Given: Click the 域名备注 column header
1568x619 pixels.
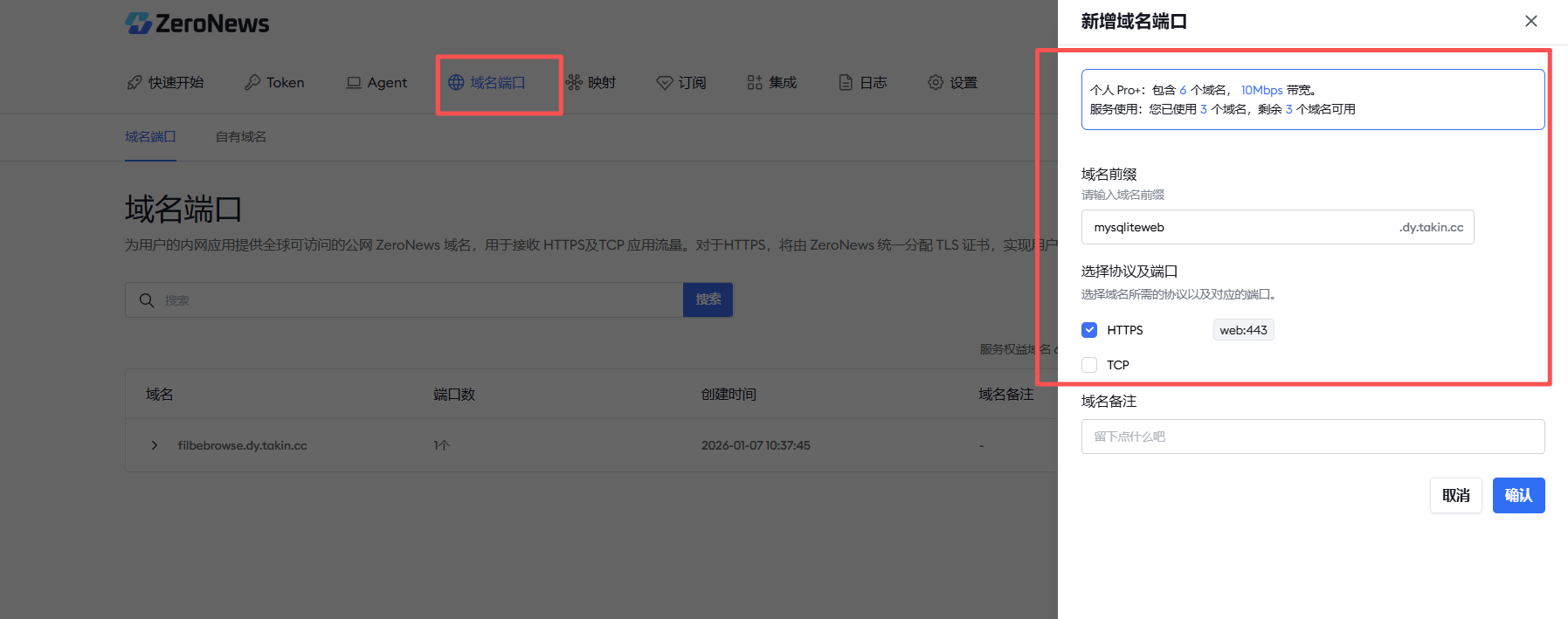Looking at the screenshot, I should tap(1005, 395).
